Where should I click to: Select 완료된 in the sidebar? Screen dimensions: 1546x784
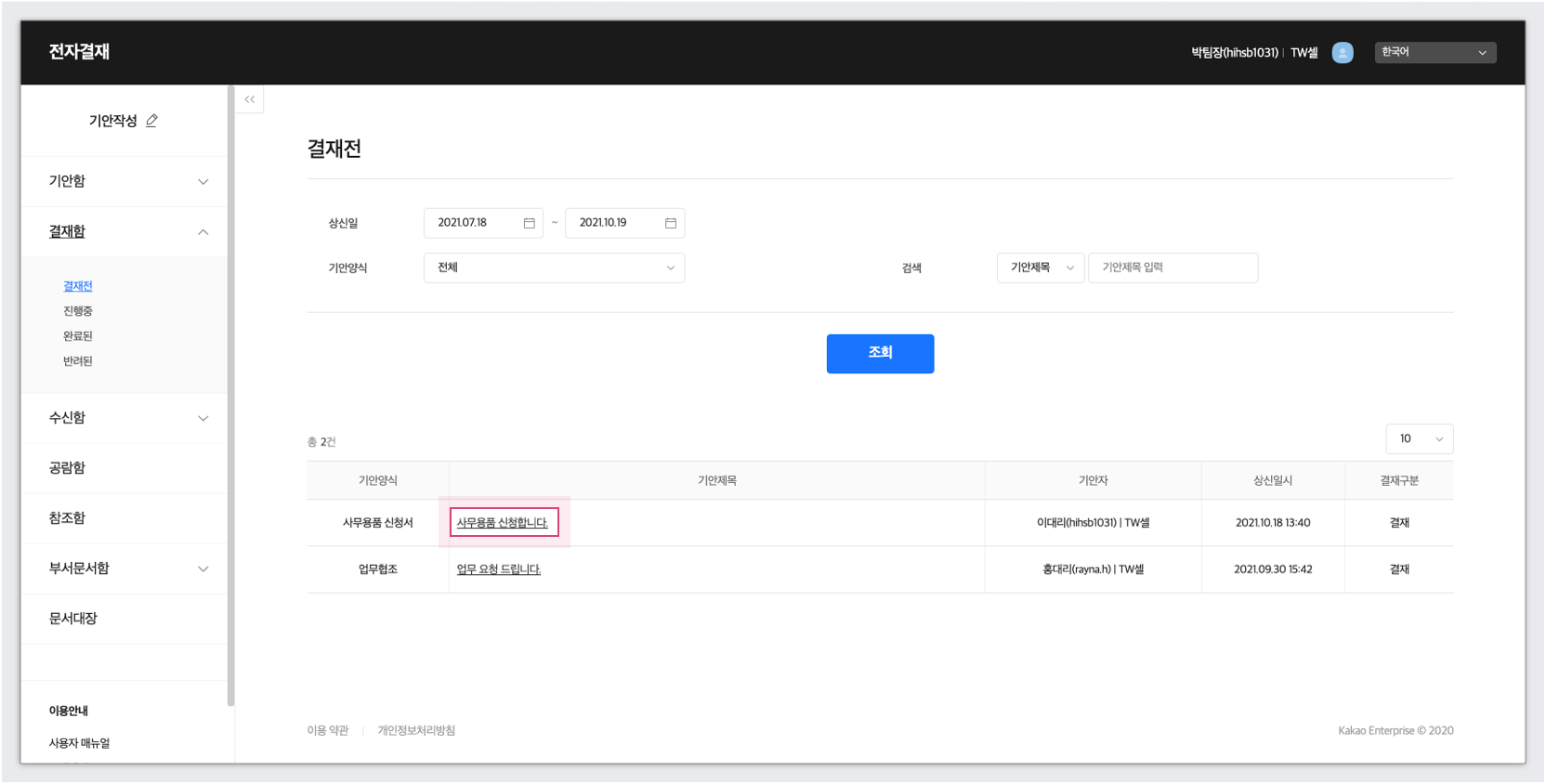(78, 336)
